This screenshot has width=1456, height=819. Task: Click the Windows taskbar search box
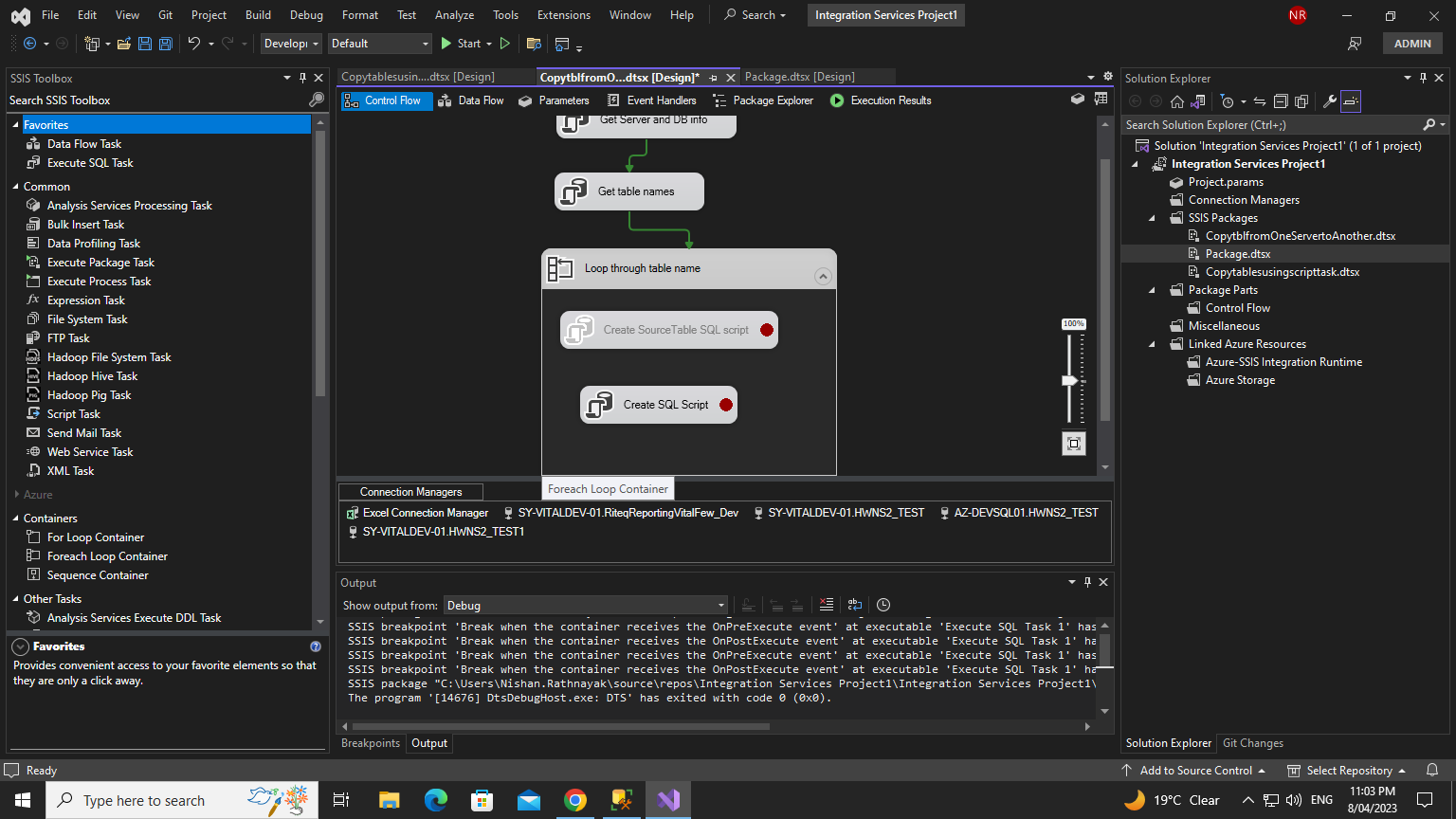pos(180,800)
